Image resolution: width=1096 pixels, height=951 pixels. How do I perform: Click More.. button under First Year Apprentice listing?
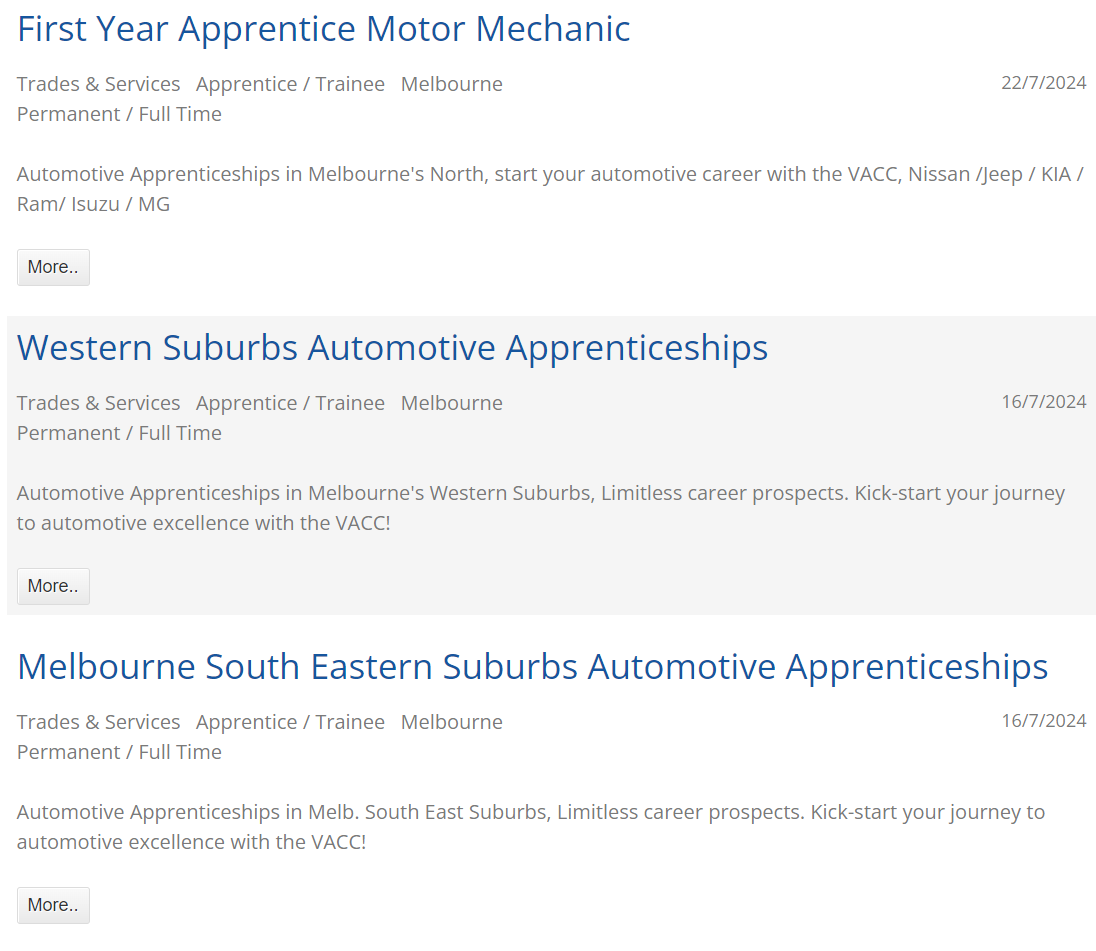click(53, 267)
